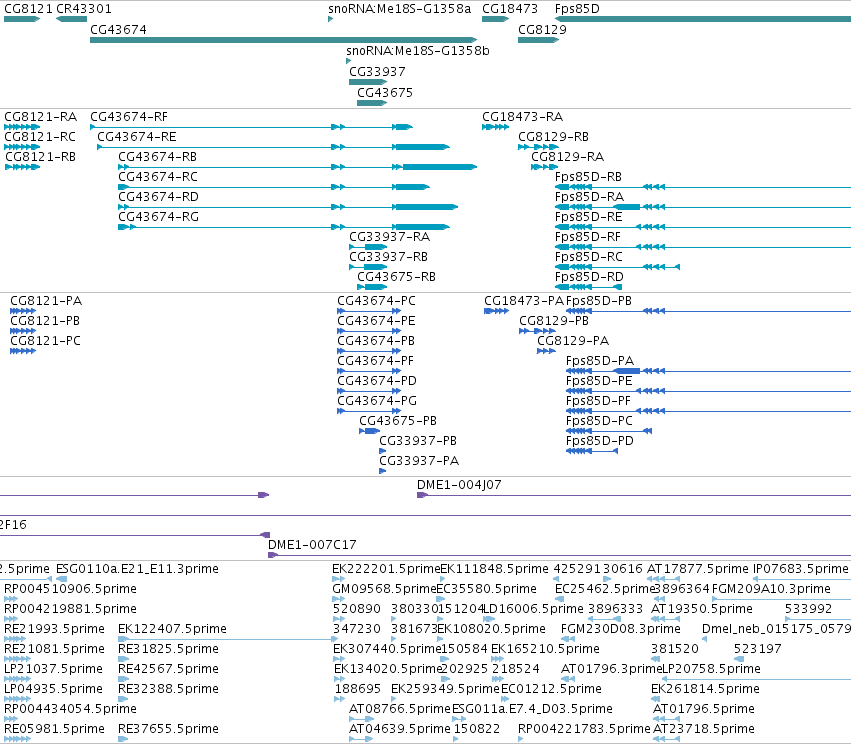The height and width of the screenshot is (744, 851).
Task: Click the CG43674 gene label
Action: click(118, 30)
